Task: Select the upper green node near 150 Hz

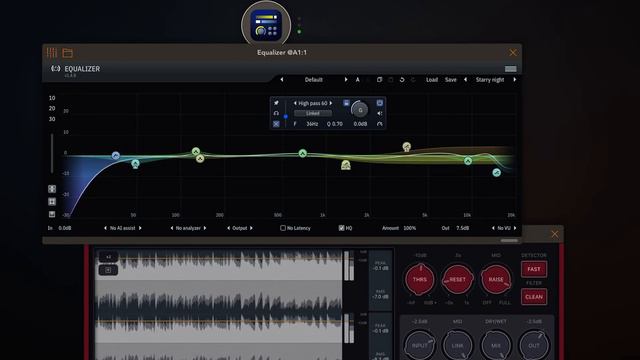Action: point(196,151)
